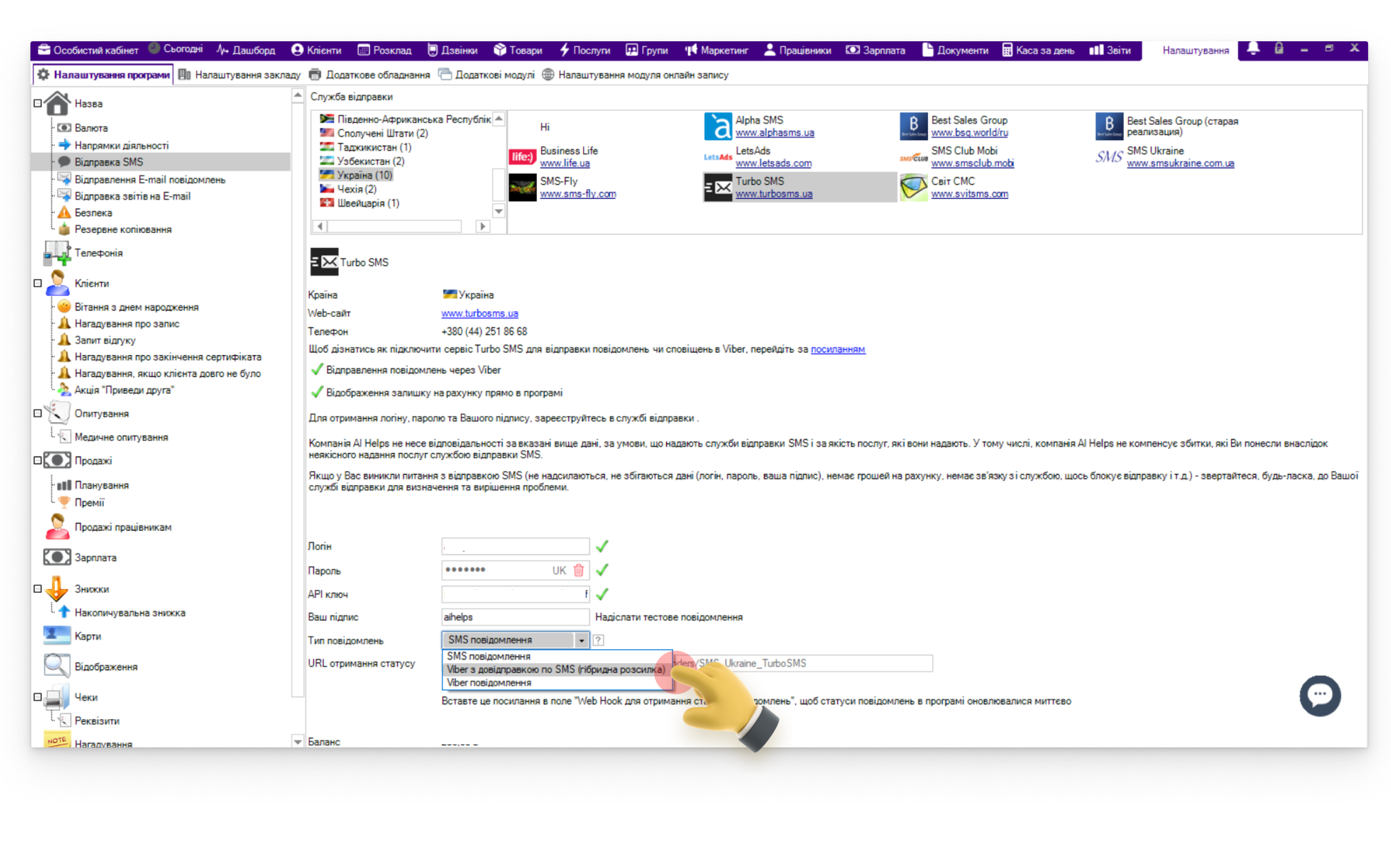Switch to Додаткові модулі tab
1391x868 pixels.
486,74
